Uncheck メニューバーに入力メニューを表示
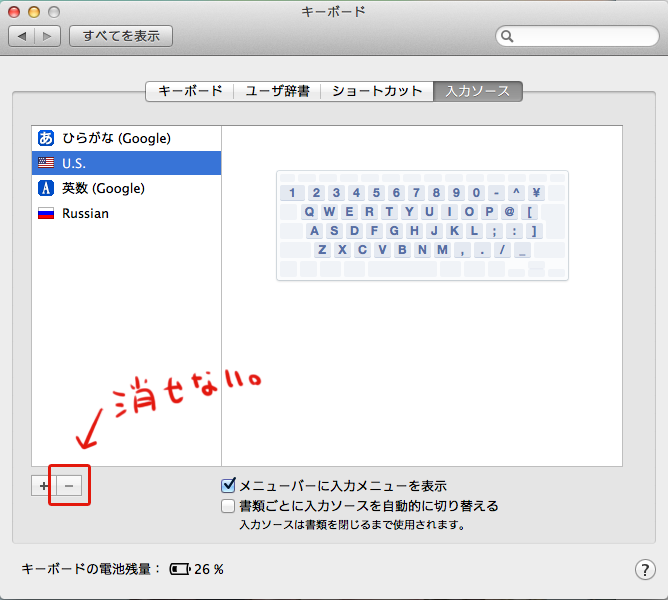Viewport: 668px width, 600px height. tap(228, 485)
